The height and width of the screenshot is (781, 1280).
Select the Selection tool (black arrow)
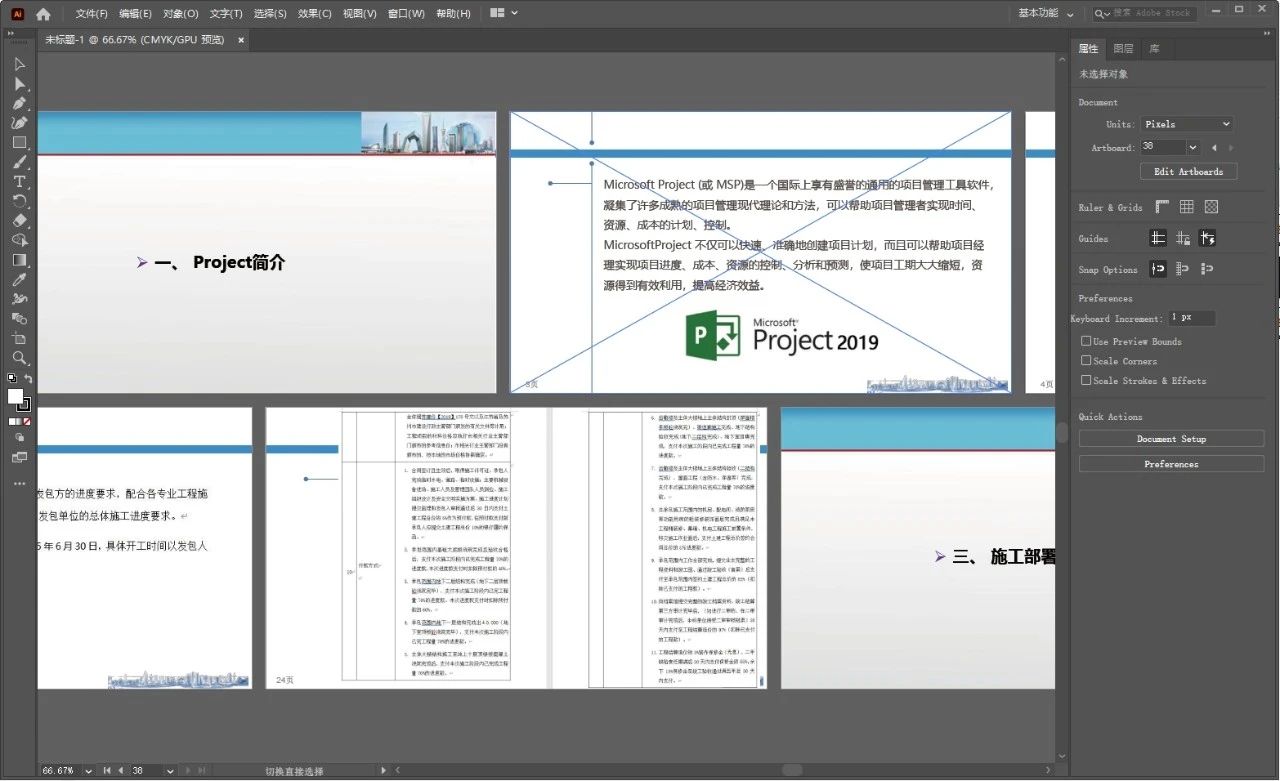point(19,64)
